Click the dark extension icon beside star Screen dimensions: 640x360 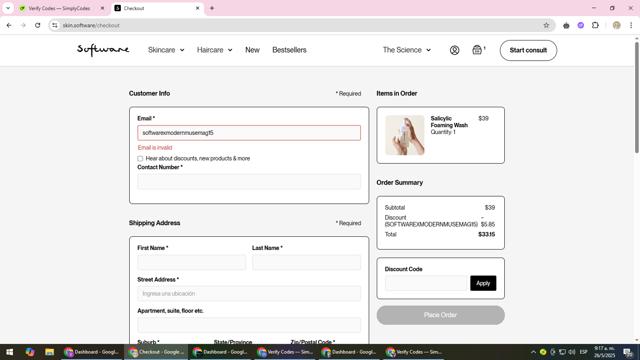coord(566,25)
